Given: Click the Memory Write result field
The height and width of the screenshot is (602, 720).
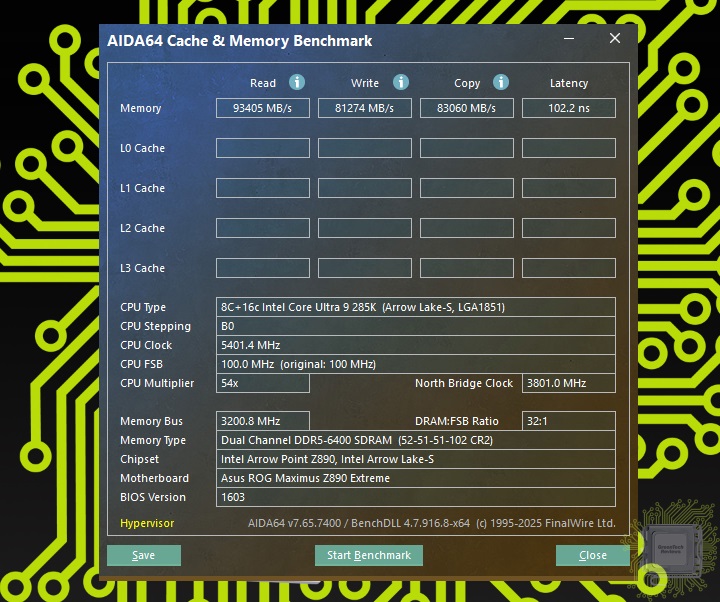Looking at the screenshot, I should pos(365,108).
